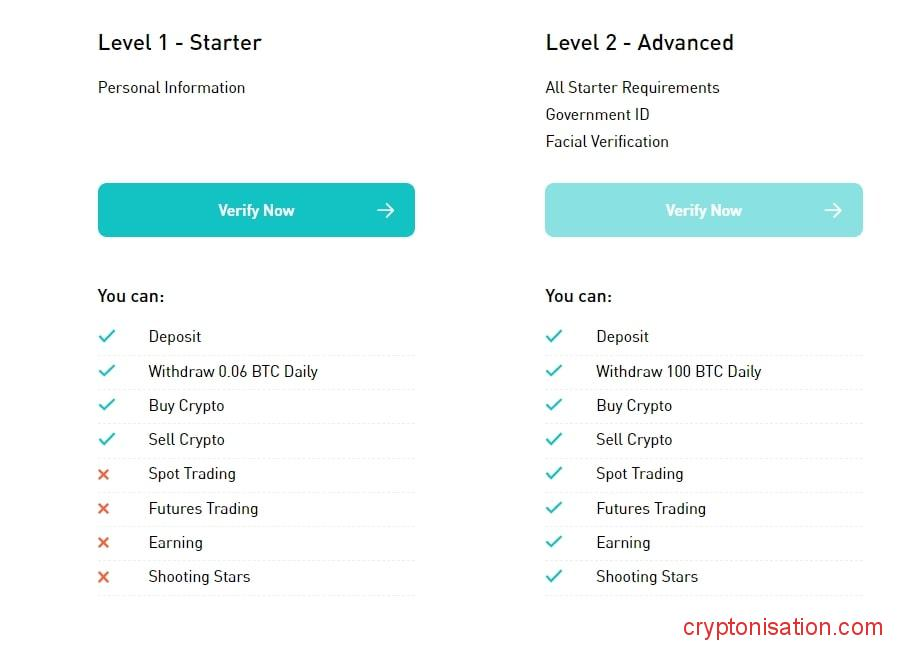Click the Facial Verification requirement text

(x=607, y=142)
